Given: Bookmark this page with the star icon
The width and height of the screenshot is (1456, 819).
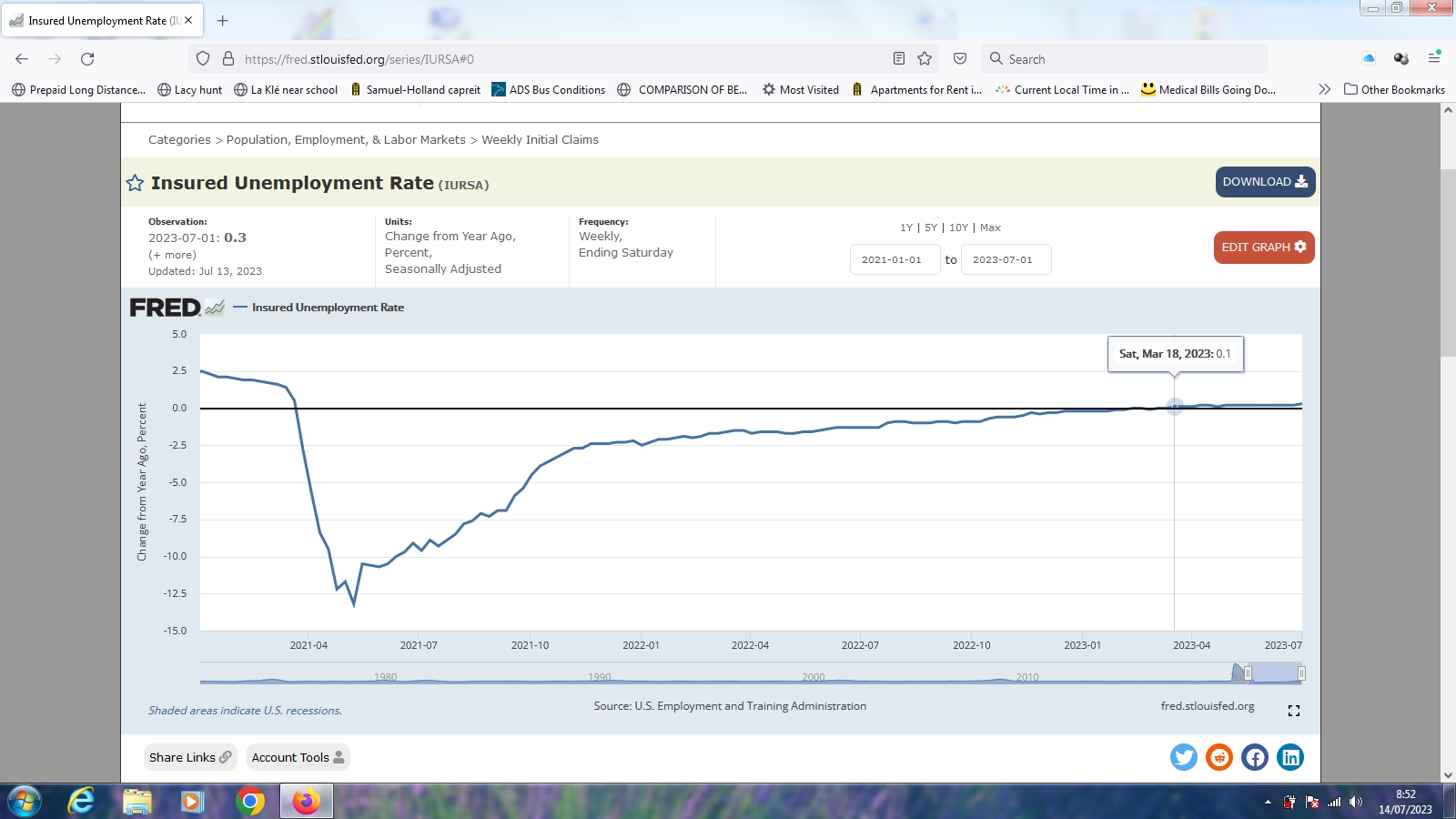Looking at the screenshot, I should pyautogui.click(x=925, y=59).
